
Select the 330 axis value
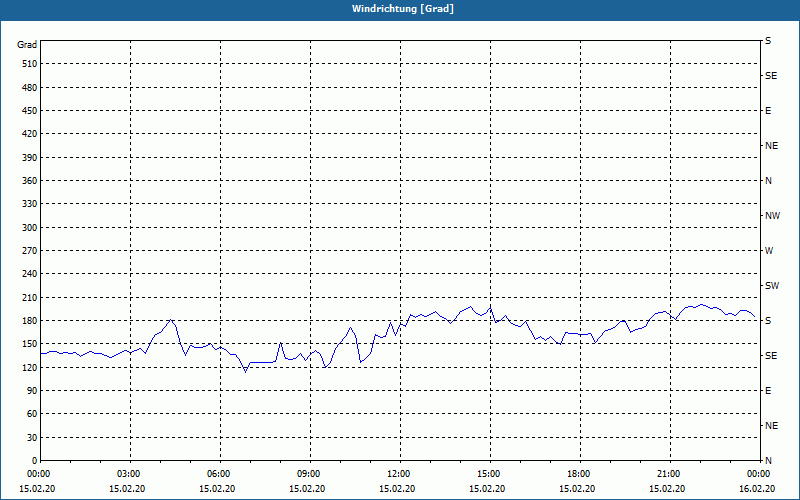(x=30, y=204)
